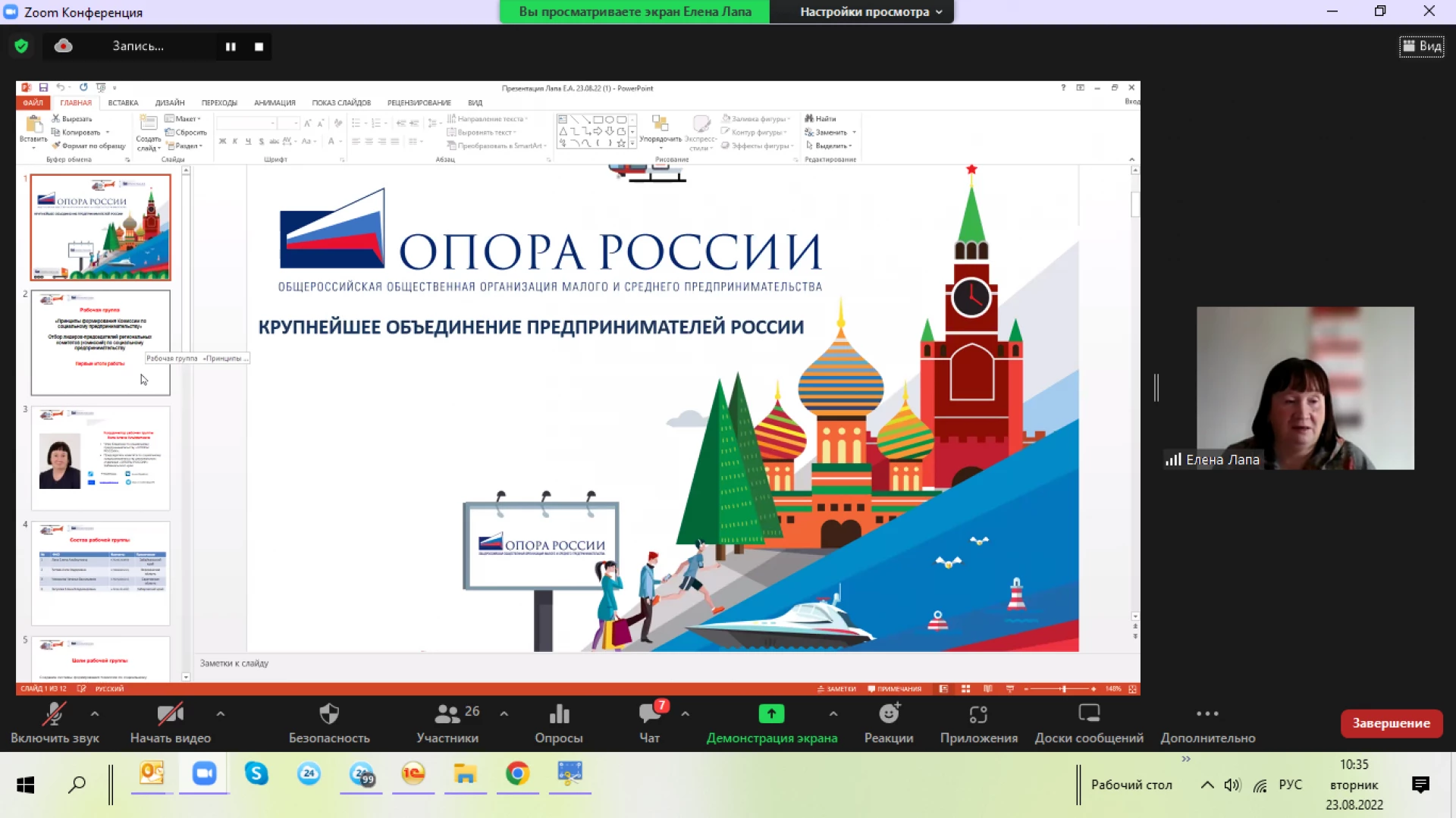1456x818 pixels.
Task: Toggle ЗАМЕТКИ notes pane
Action: (x=836, y=689)
